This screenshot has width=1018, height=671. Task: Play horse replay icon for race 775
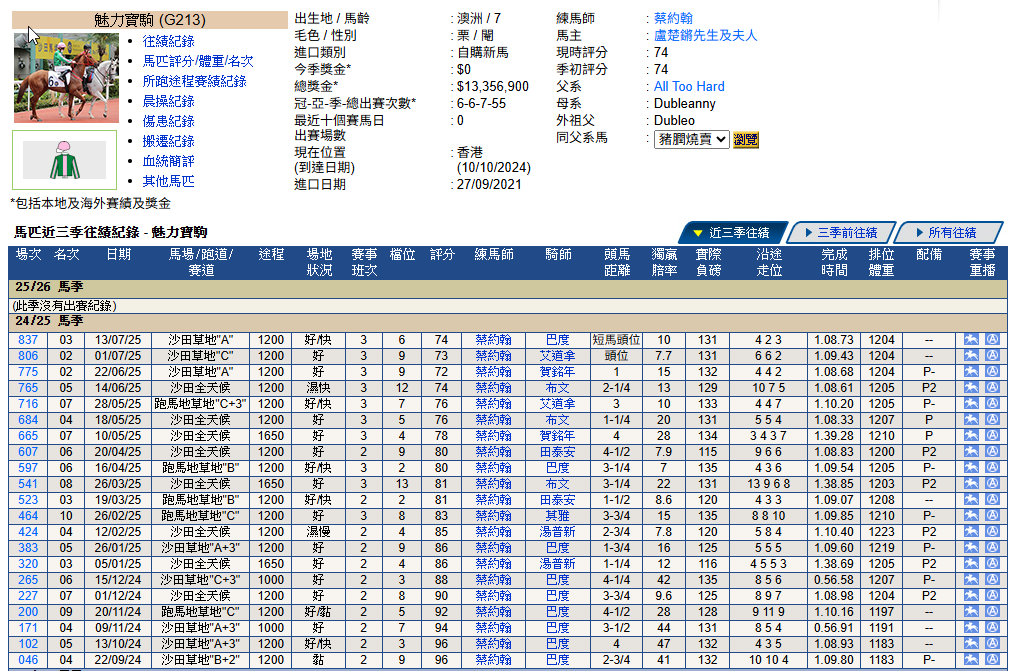971,371
